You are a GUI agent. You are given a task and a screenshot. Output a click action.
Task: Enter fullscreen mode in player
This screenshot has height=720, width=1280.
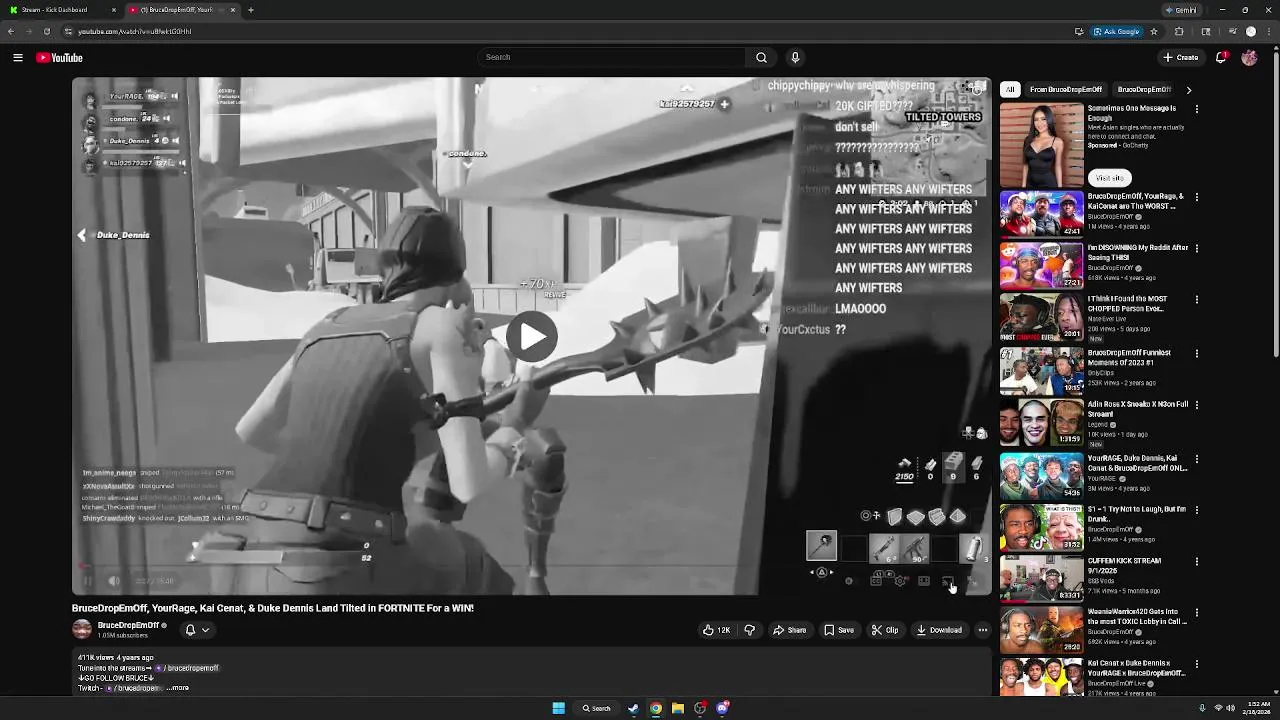(972, 581)
